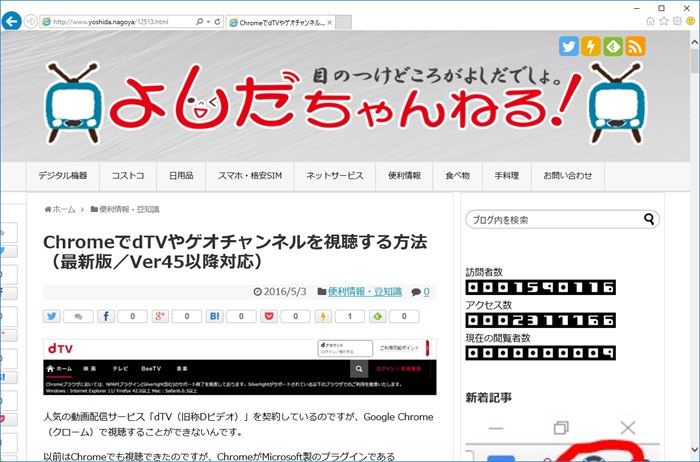Click the 現在の閲覧者数 counter
This screenshot has height=462, width=700.
pos(541,353)
